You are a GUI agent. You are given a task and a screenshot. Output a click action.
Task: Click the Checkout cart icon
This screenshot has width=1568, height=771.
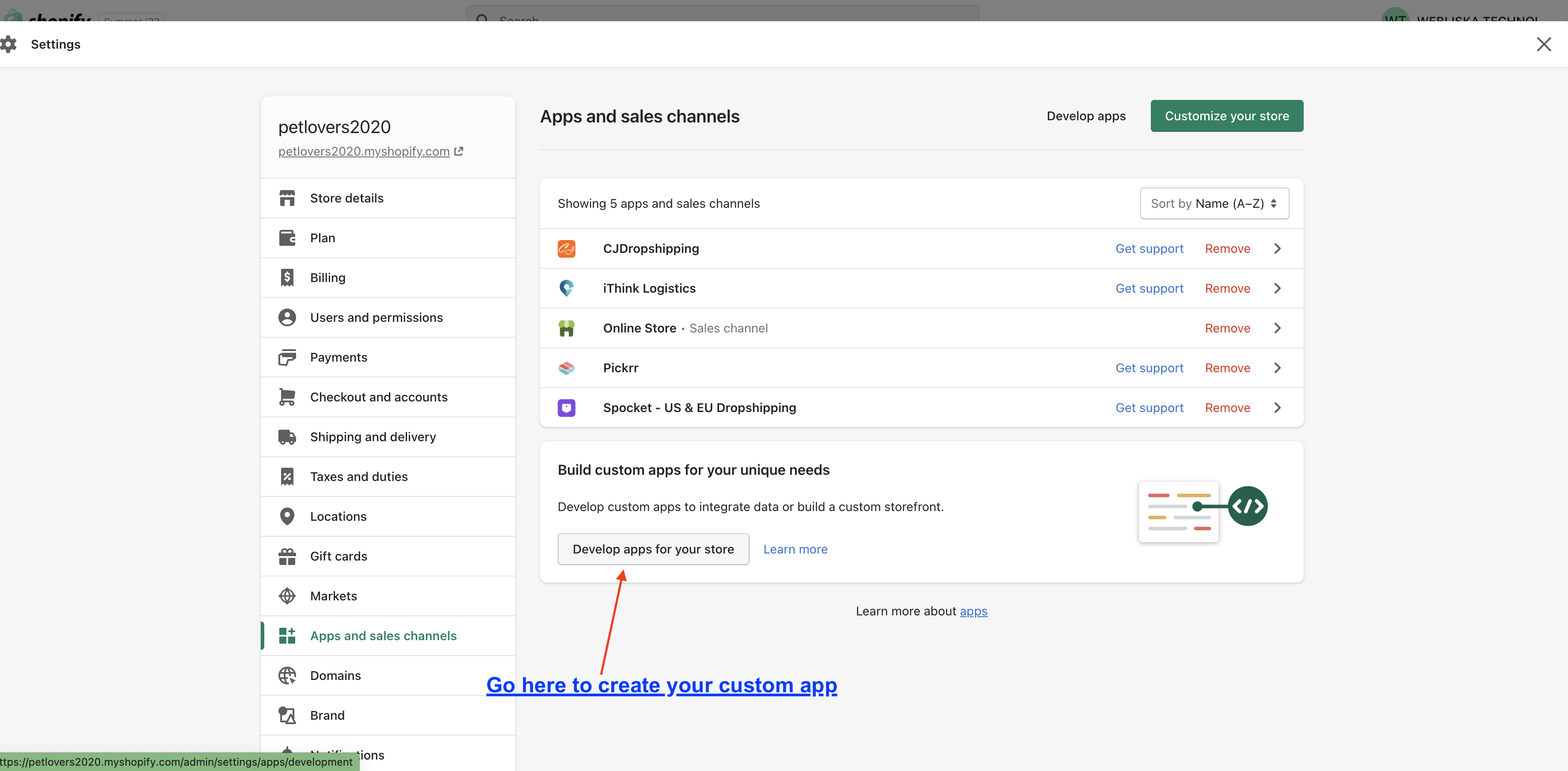tap(287, 397)
